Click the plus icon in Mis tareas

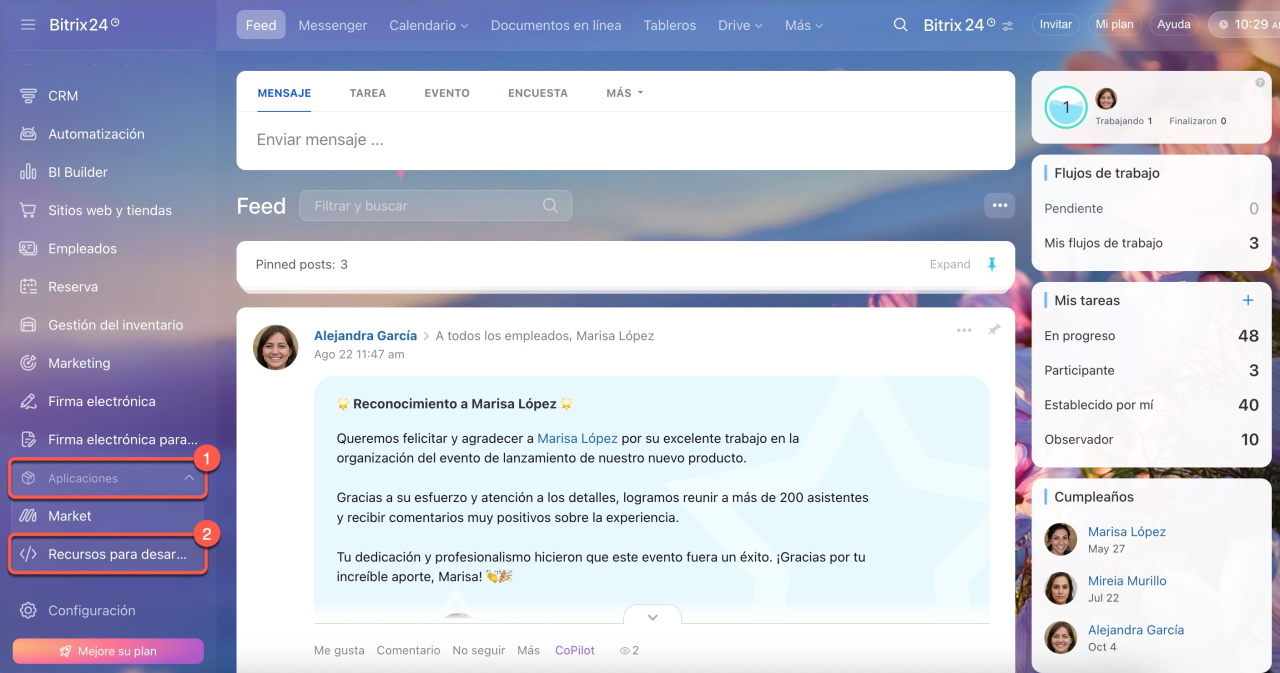pyautogui.click(x=1247, y=300)
